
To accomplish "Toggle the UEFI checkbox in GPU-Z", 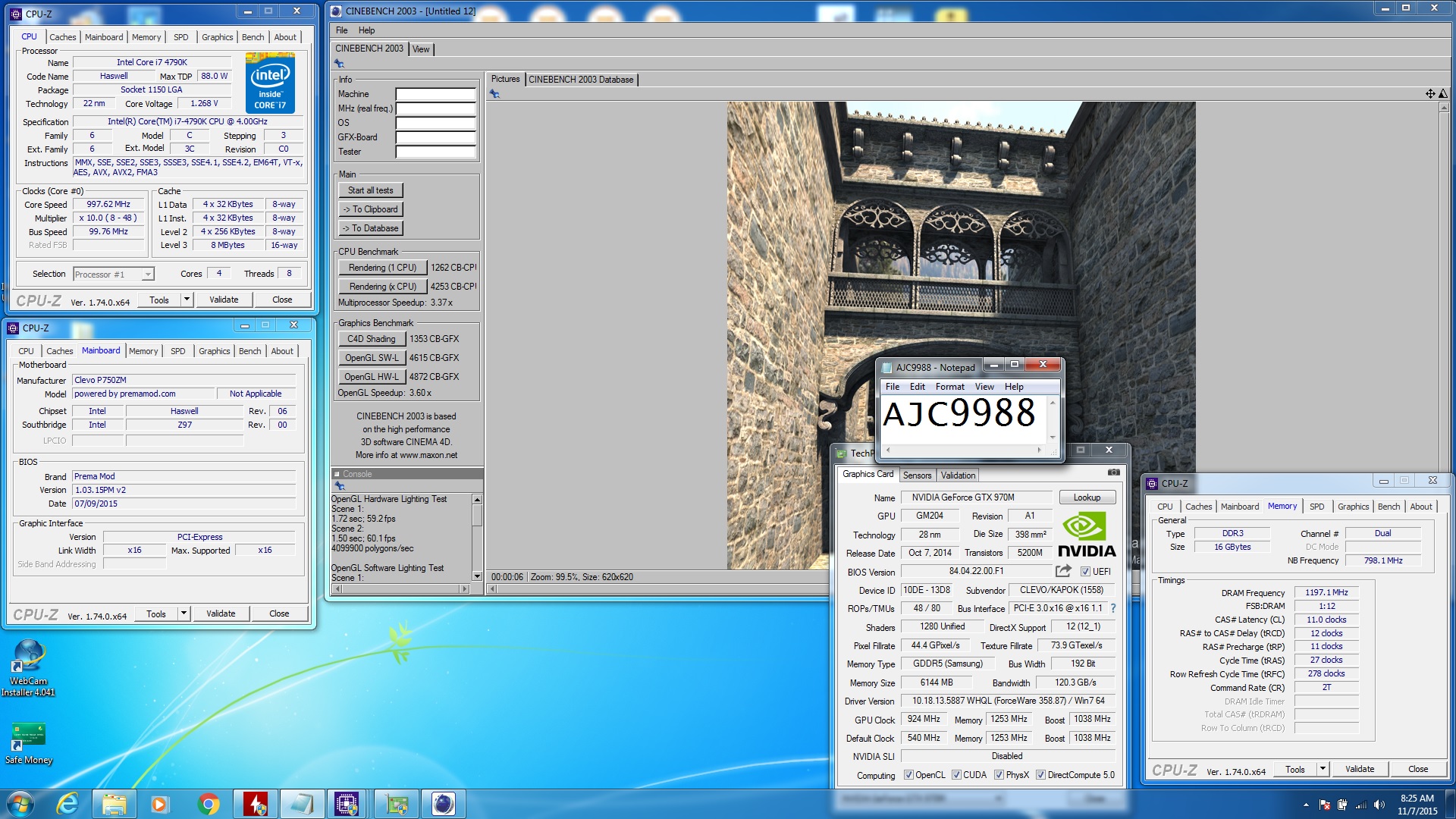I will coord(1085,572).
